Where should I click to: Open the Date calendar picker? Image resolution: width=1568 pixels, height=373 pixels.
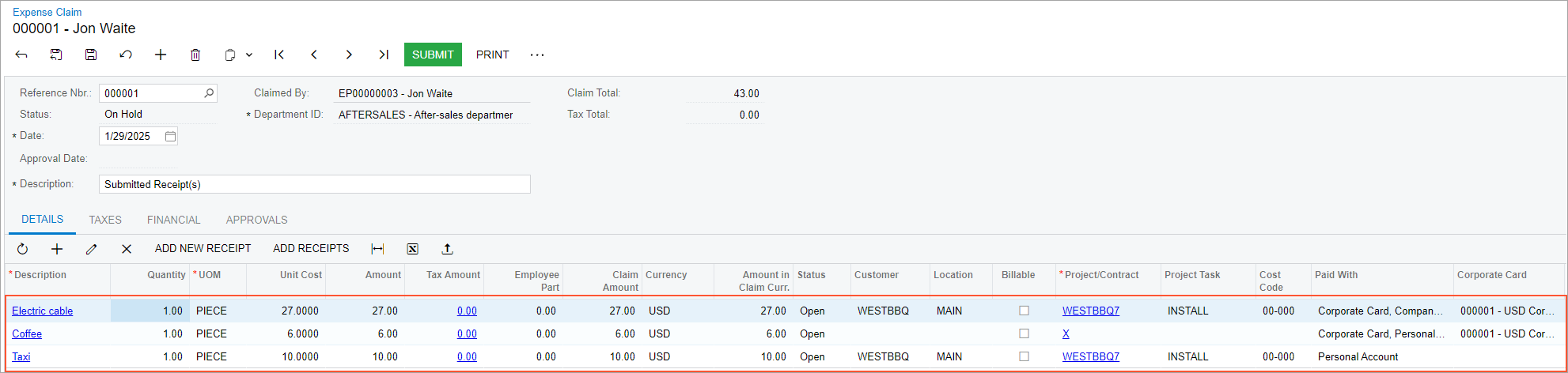[170, 136]
